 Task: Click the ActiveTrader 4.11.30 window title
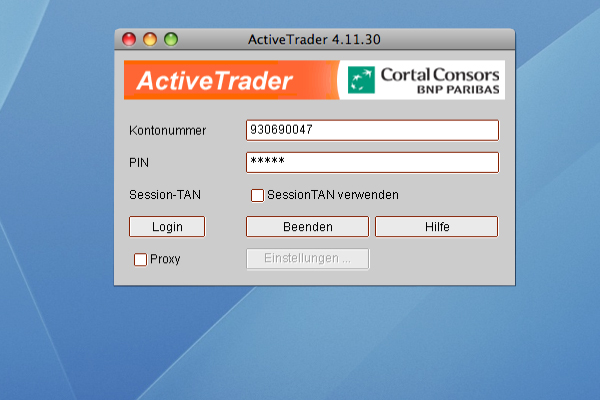[314, 40]
